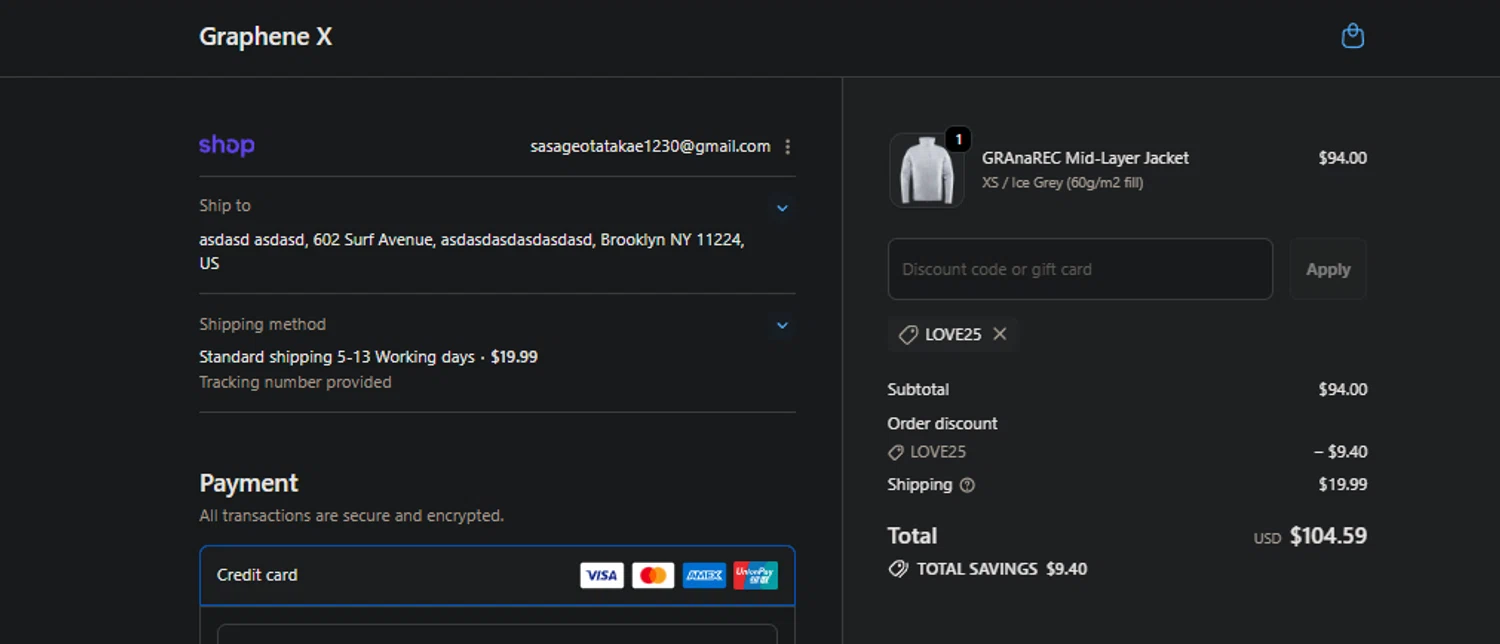Select the Credit card payment option
This screenshot has width=1500, height=644.
(x=497, y=575)
